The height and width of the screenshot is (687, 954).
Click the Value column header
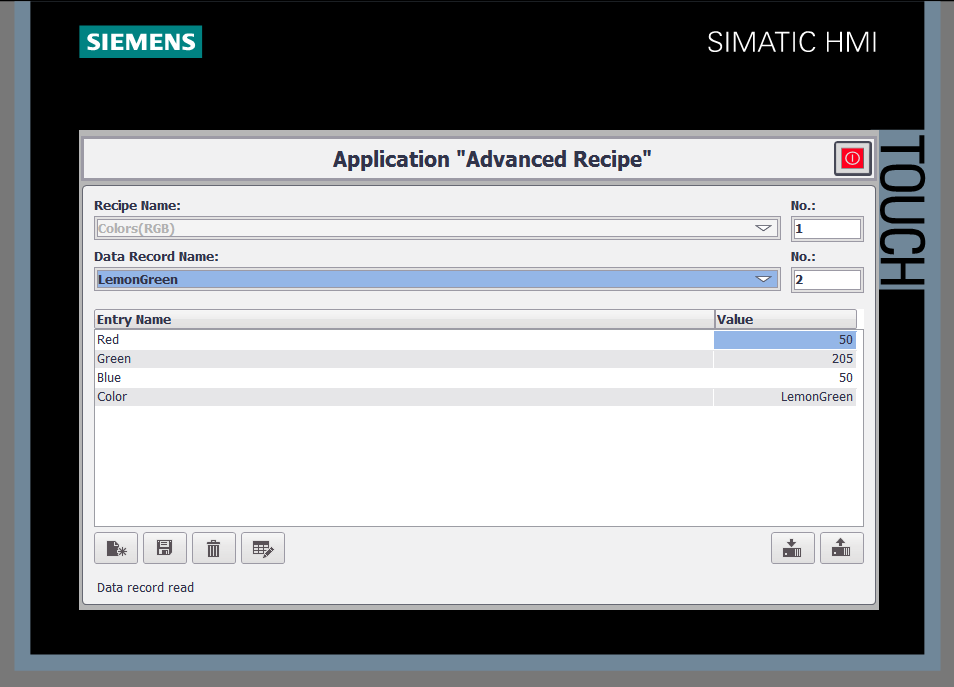(x=785, y=319)
